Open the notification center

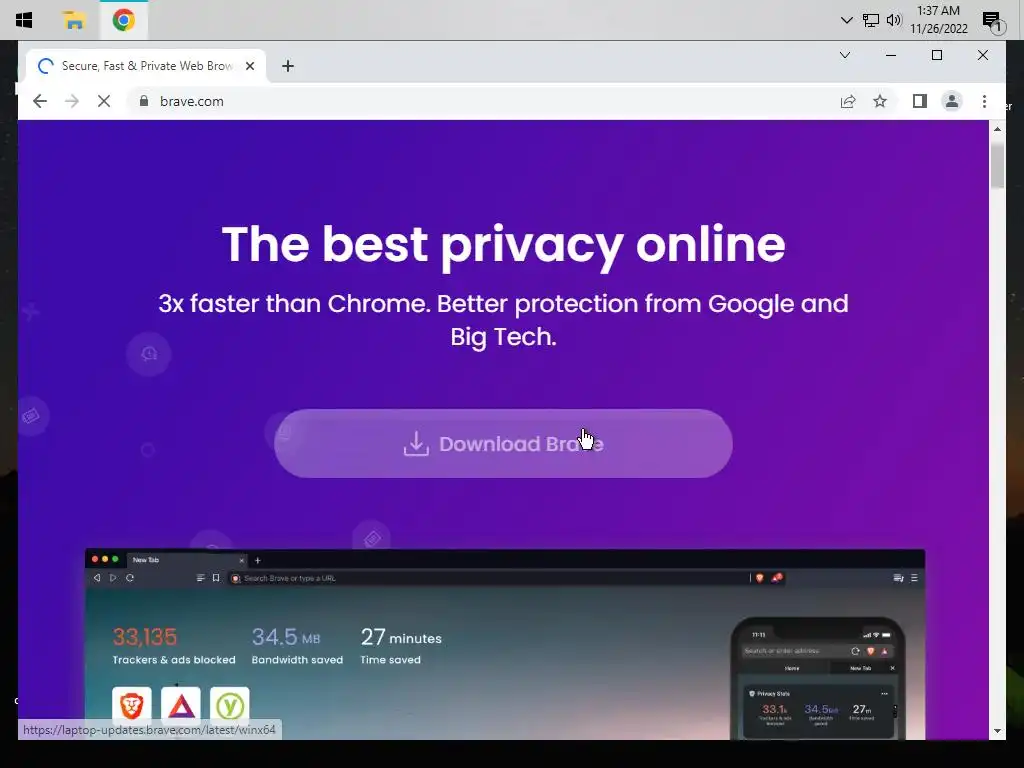[x=992, y=20]
